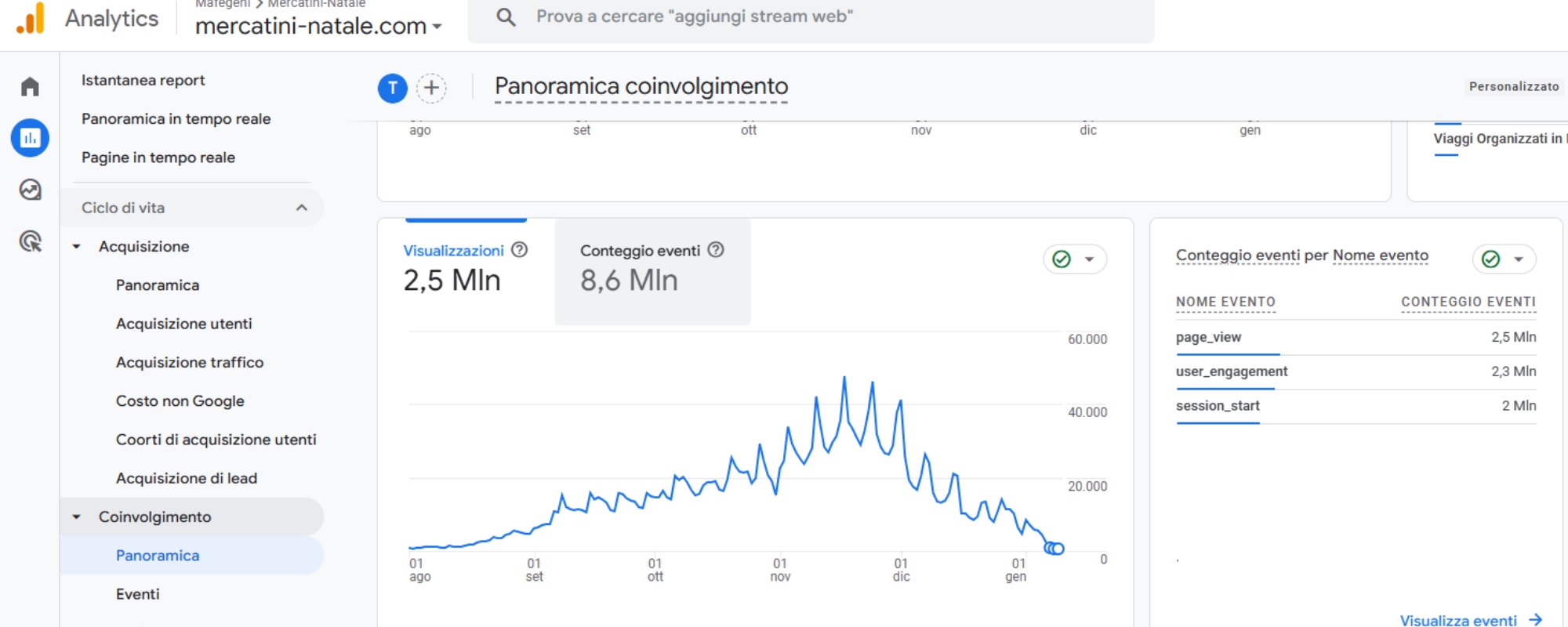Open the mercatini-natale.com property selector
Image resolution: width=1568 pixels, height=627 pixels.
tap(318, 26)
